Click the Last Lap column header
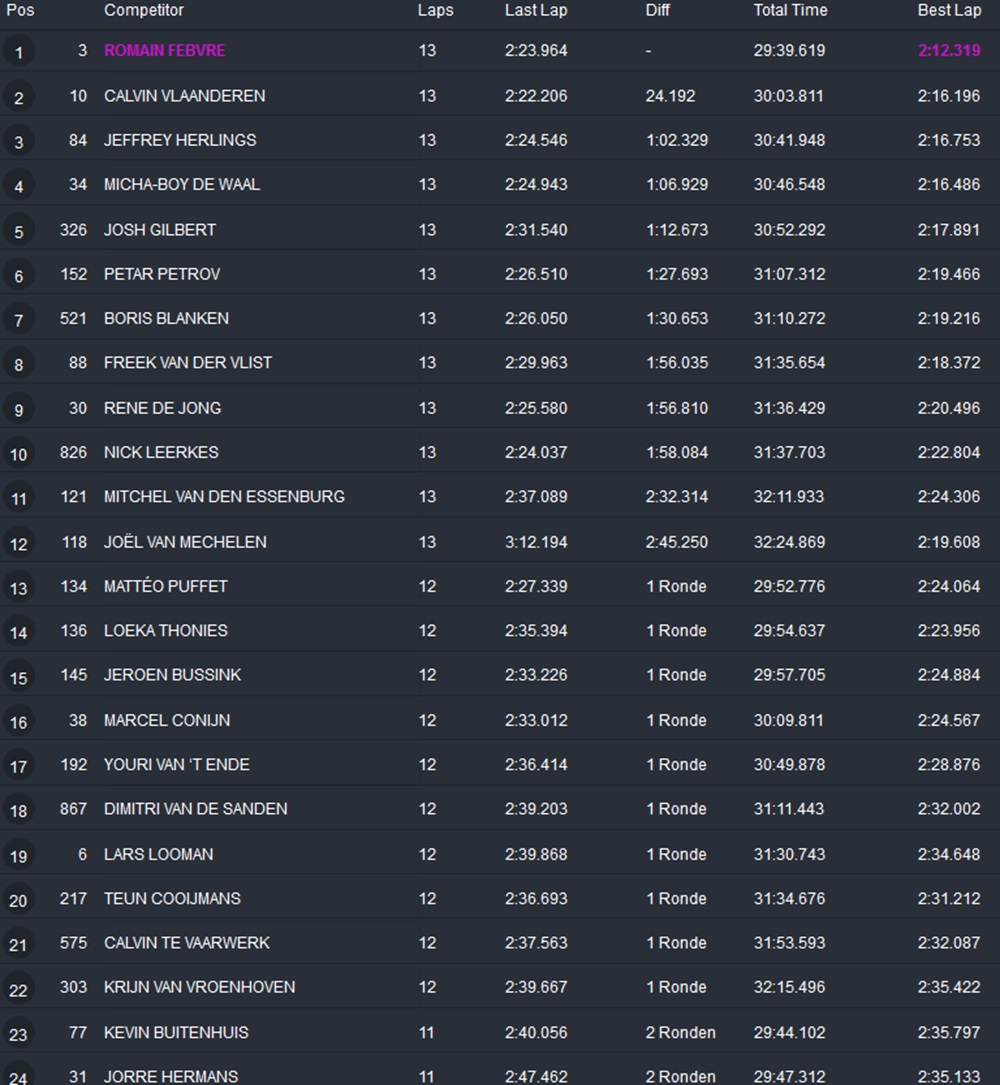Screen dimensions: 1000x1085 [x=536, y=11]
